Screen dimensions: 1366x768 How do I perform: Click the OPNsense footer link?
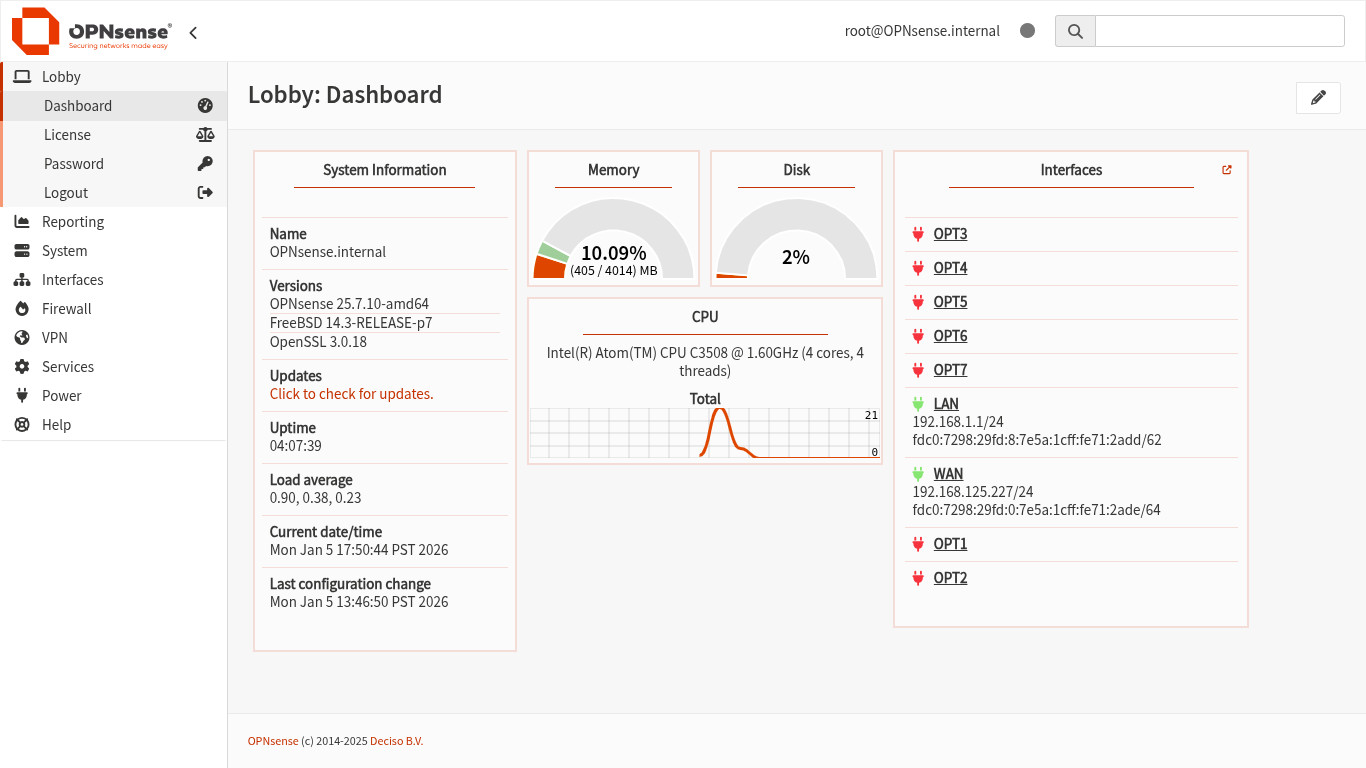click(x=273, y=741)
